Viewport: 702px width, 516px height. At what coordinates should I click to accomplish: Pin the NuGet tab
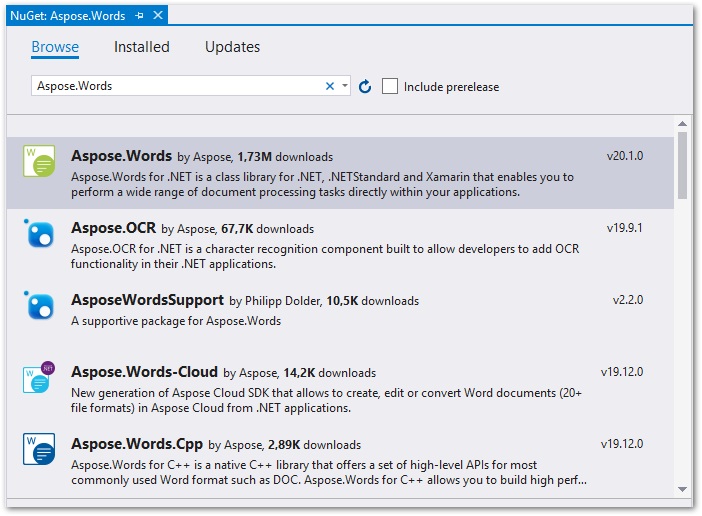(x=140, y=15)
